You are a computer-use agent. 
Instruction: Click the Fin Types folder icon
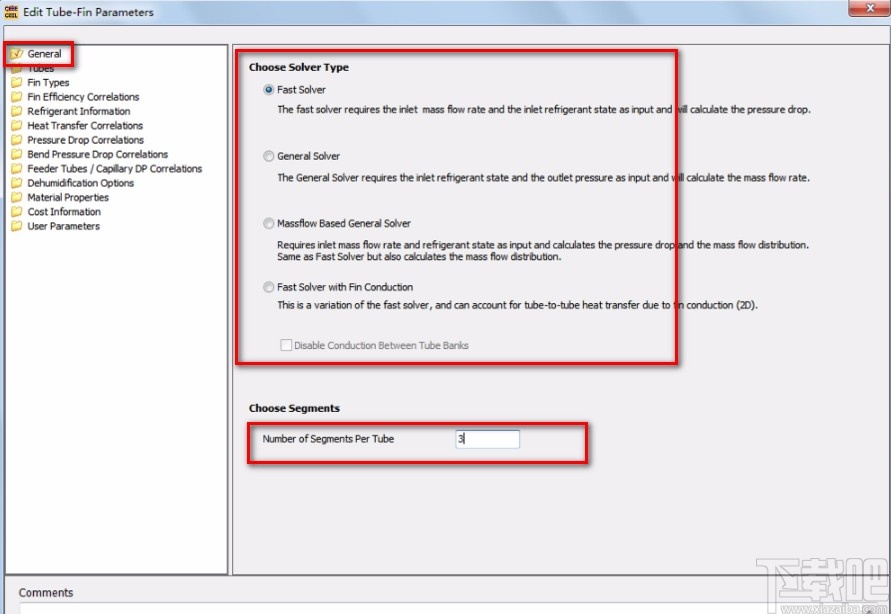point(17,83)
